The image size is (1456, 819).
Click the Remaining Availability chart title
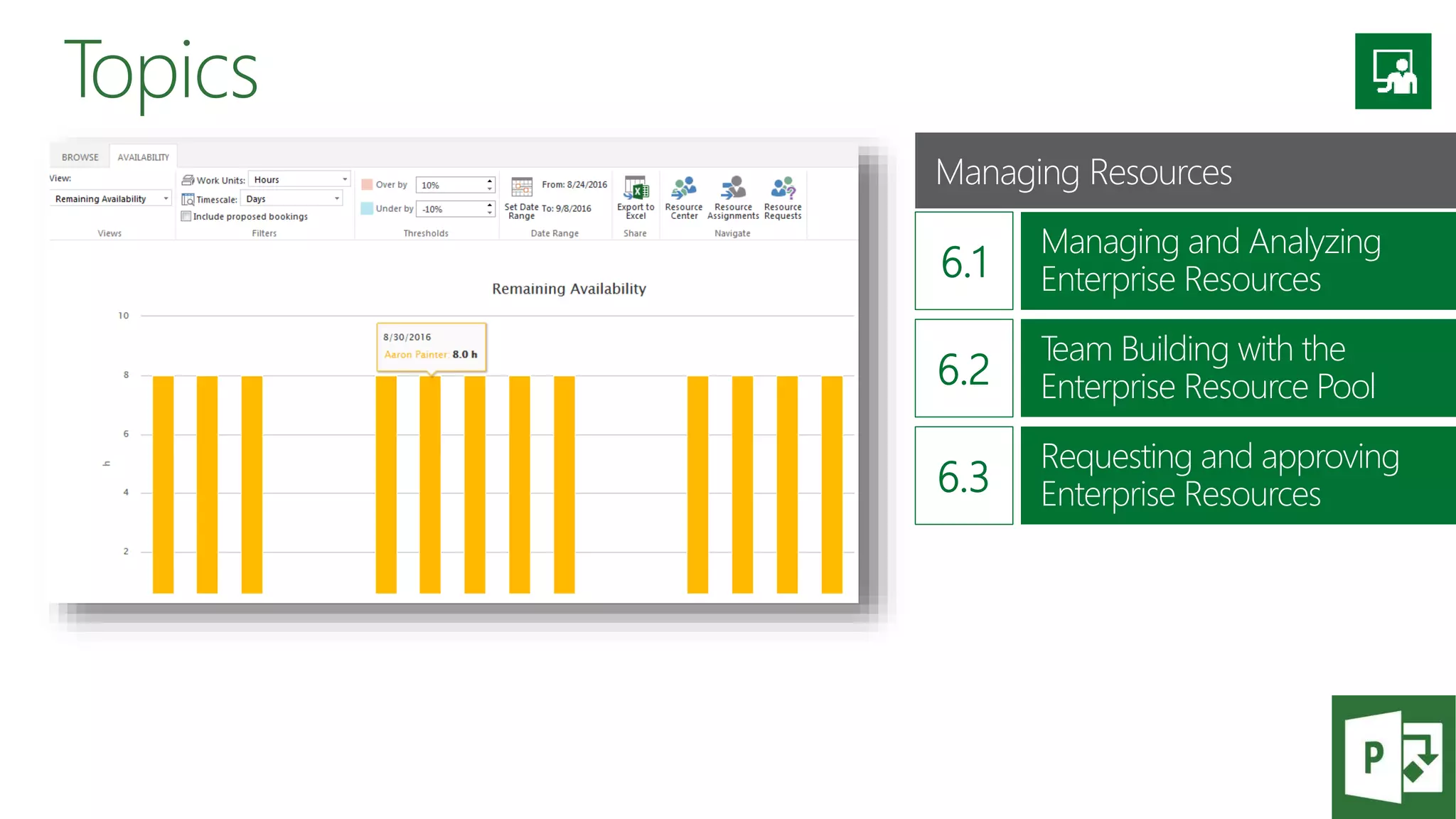point(569,289)
